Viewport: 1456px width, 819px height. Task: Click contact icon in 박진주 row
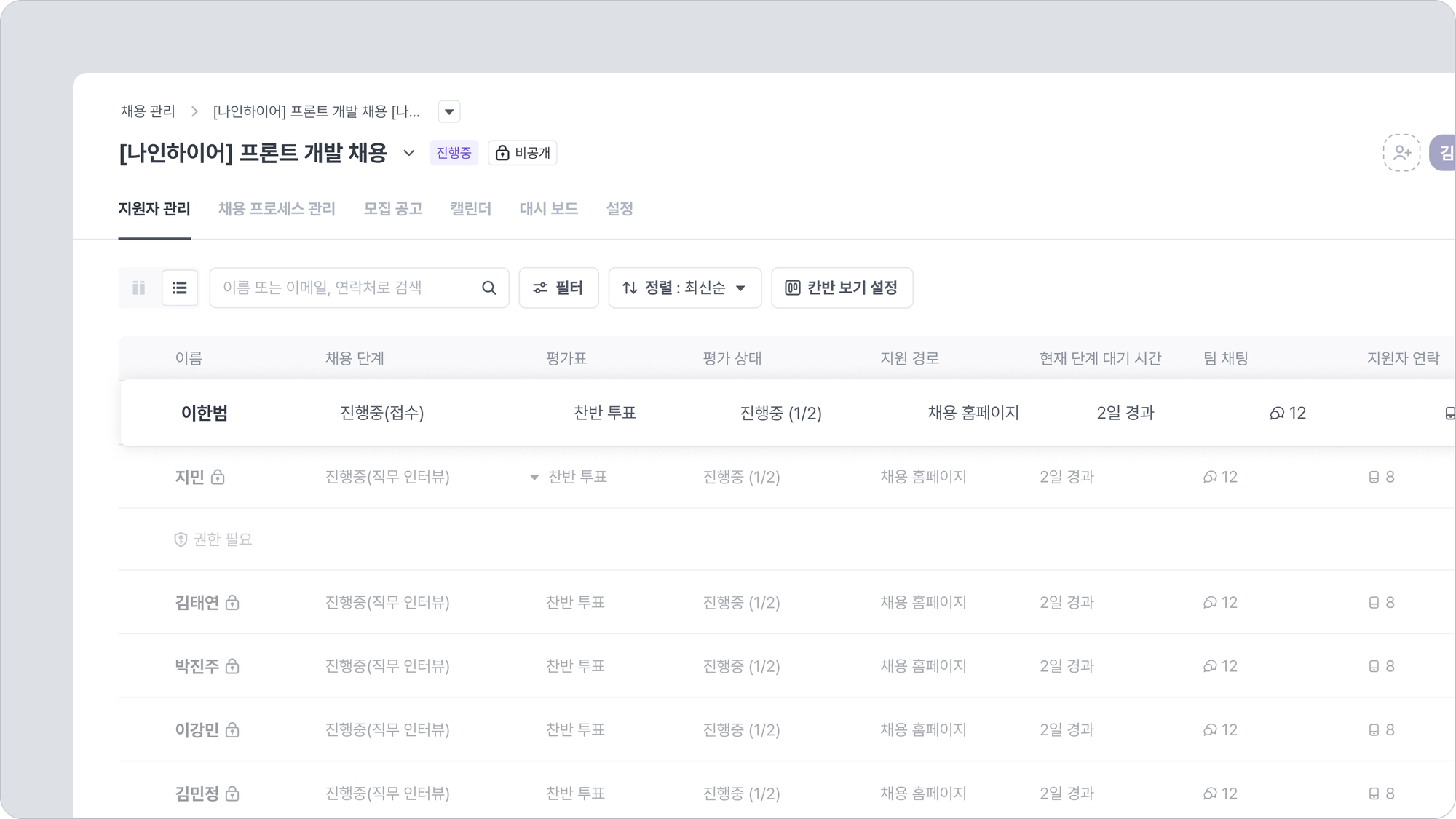tap(1374, 666)
